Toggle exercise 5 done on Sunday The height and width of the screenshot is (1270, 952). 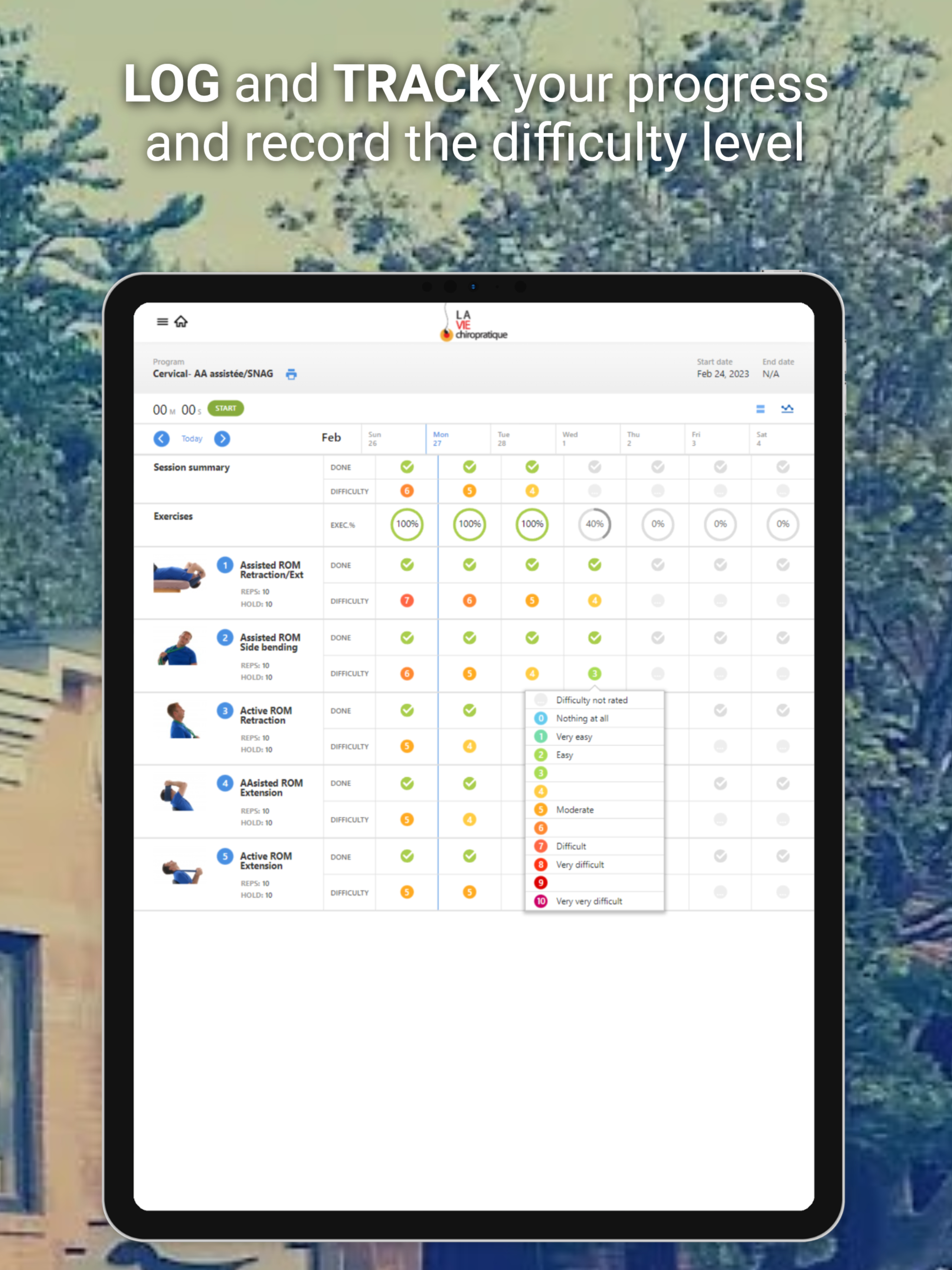point(407,856)
